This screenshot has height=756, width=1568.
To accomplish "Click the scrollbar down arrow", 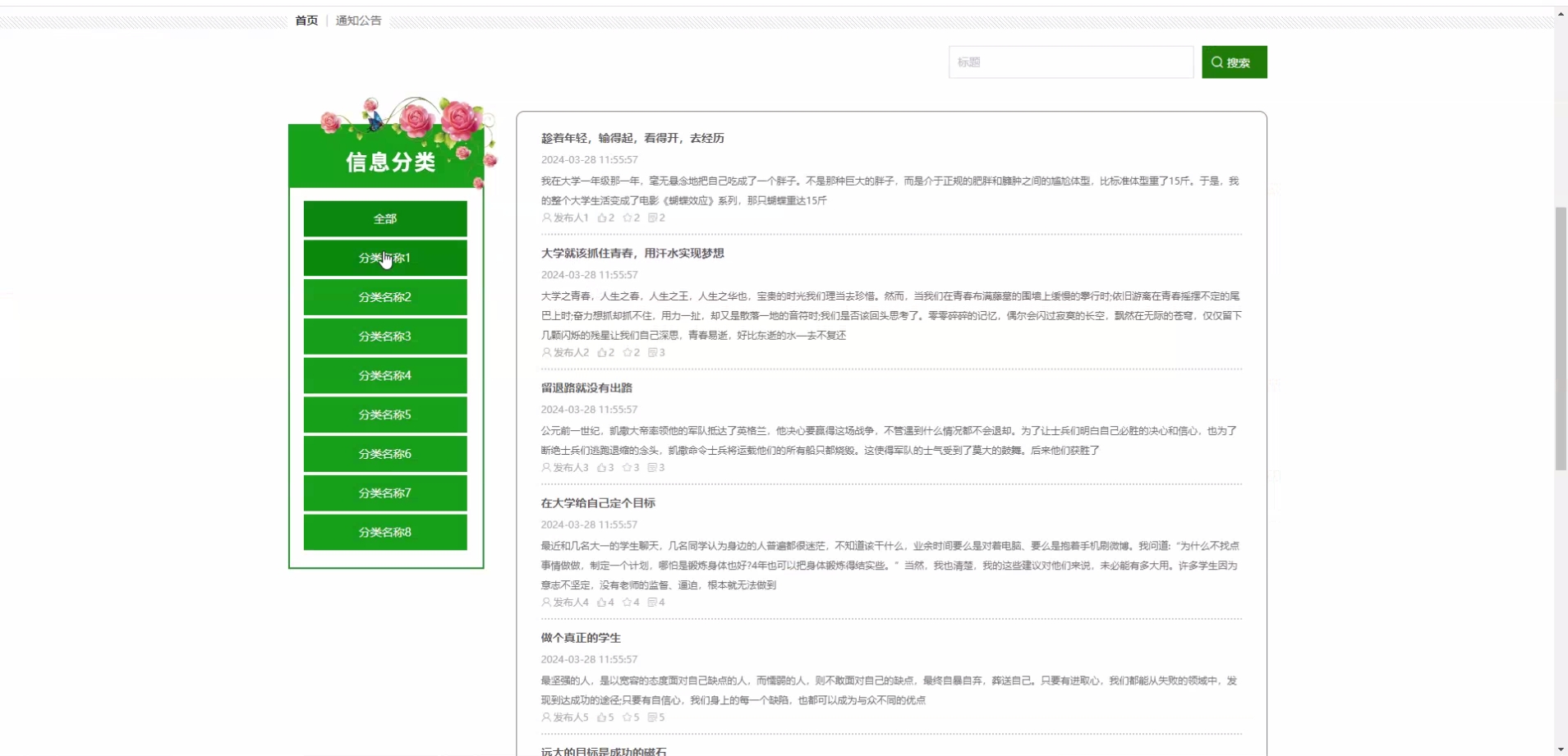I will click(x=1561, y=749).
